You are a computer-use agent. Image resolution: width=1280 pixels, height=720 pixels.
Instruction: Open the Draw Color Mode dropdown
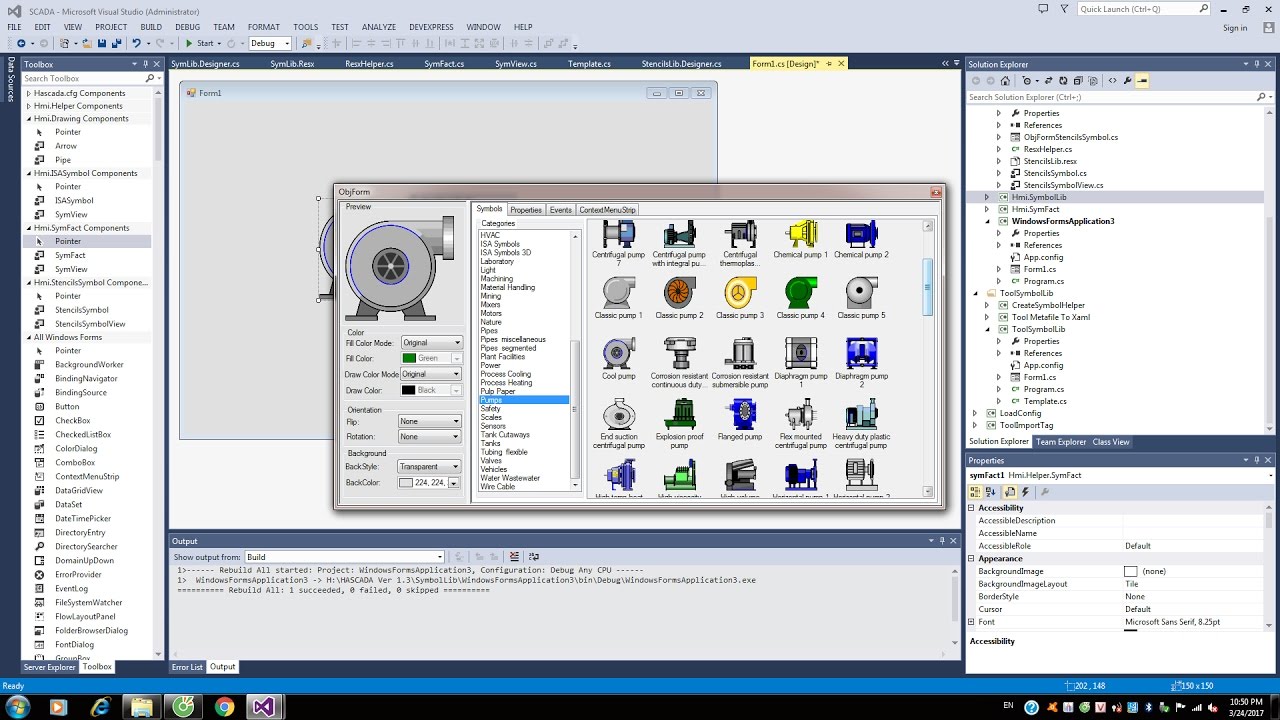pos(431,374)
